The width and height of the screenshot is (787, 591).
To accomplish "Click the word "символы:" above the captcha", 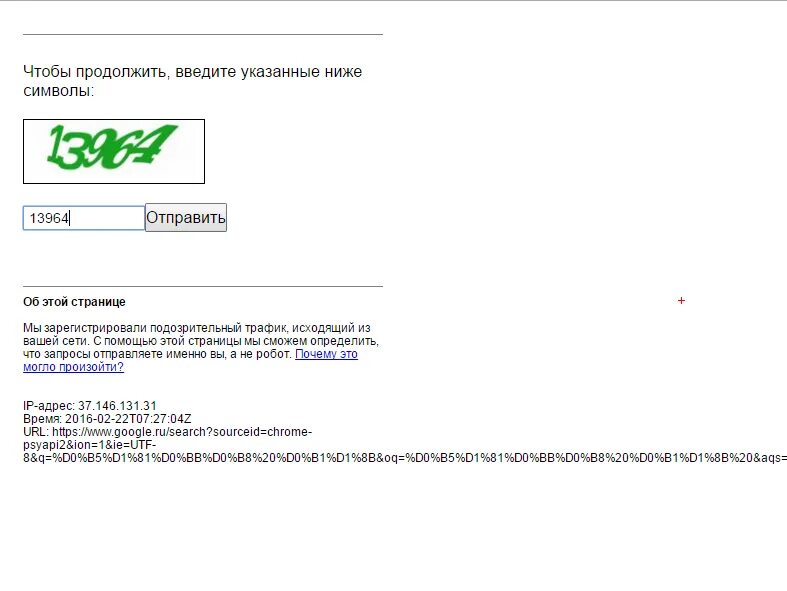I will click(x=59, y=91).
